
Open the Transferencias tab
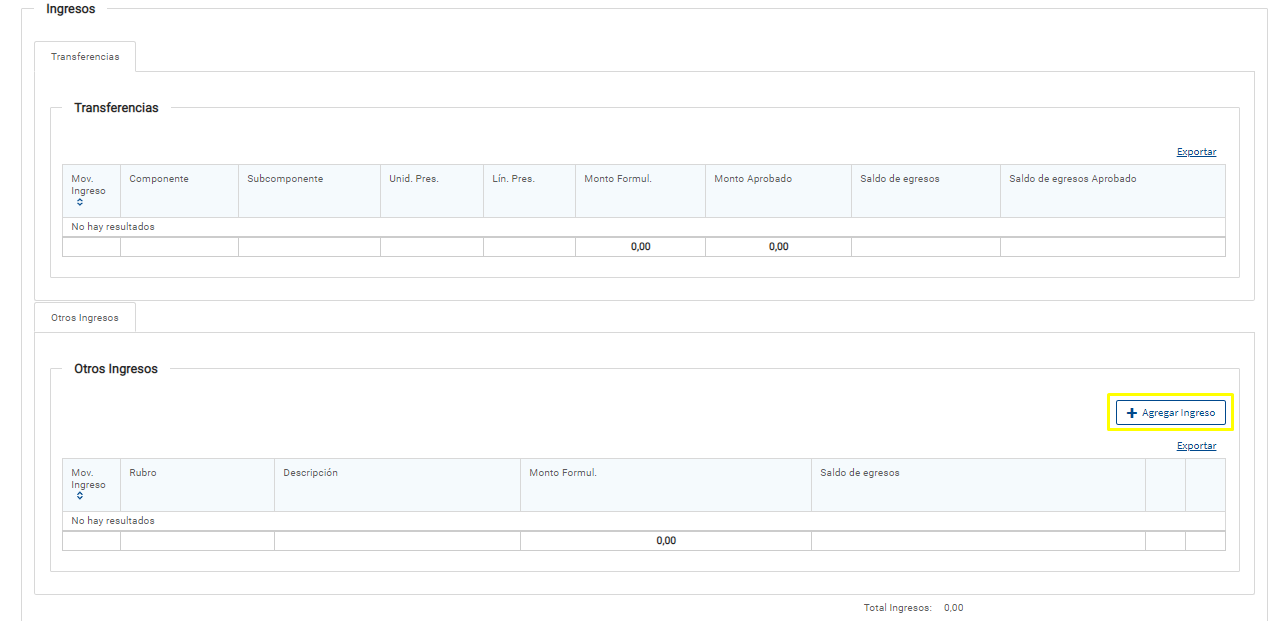[85, 57]
